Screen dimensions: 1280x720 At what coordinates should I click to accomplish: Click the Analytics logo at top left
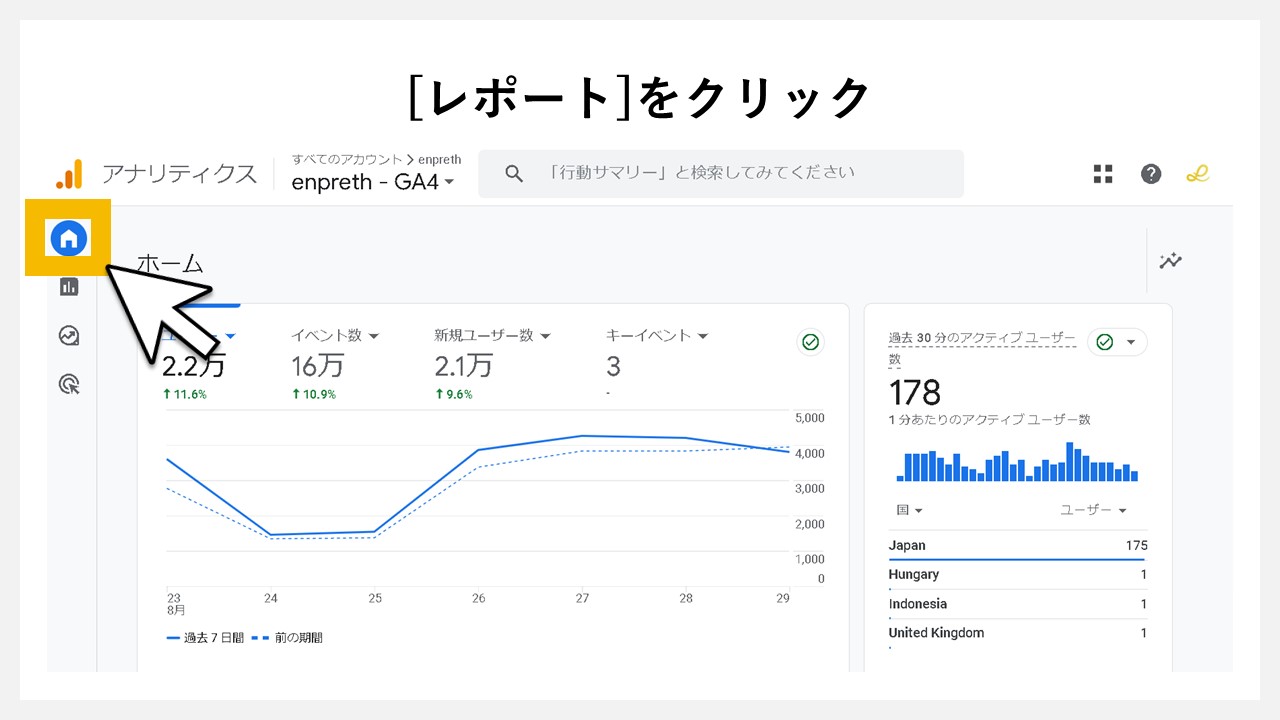click(68, 173)
